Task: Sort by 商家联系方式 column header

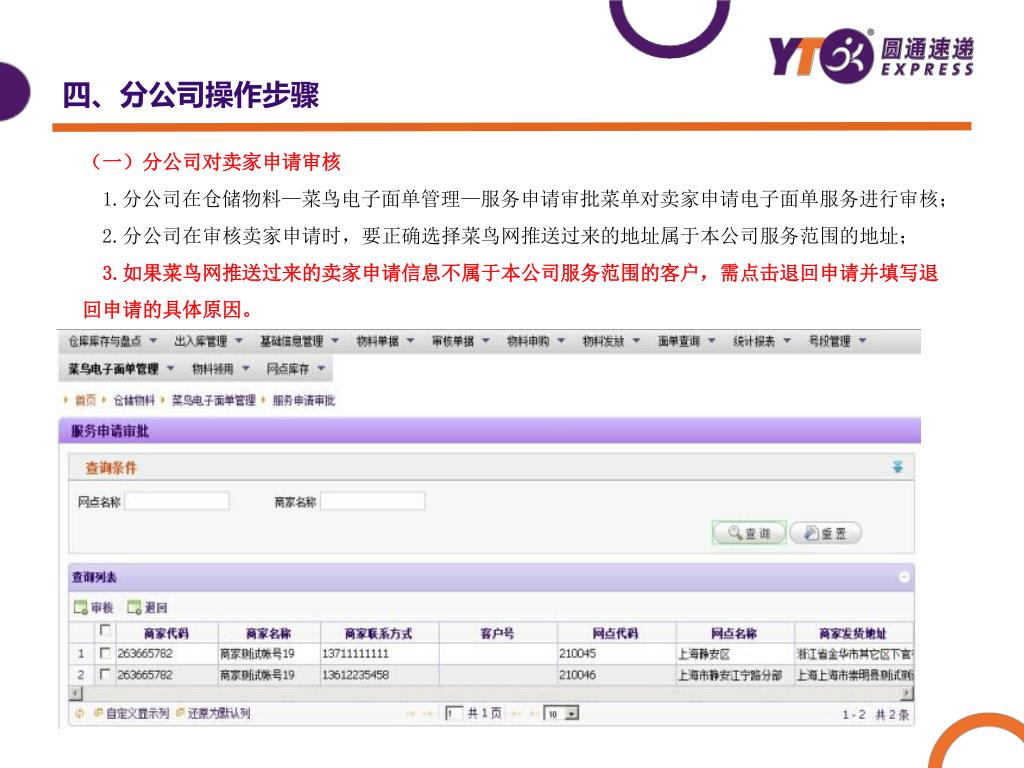Action: tap(379, 633)
